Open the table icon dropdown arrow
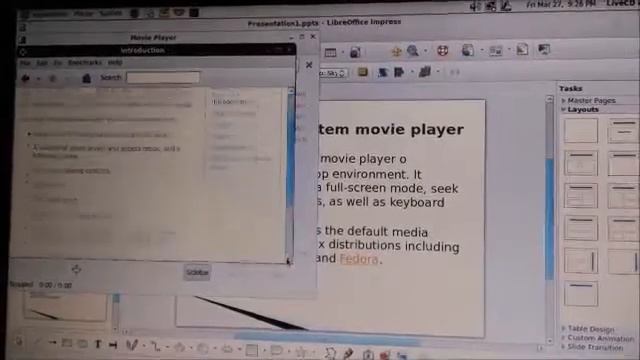Viewport: 640px width, 360px height. (342, 52)
